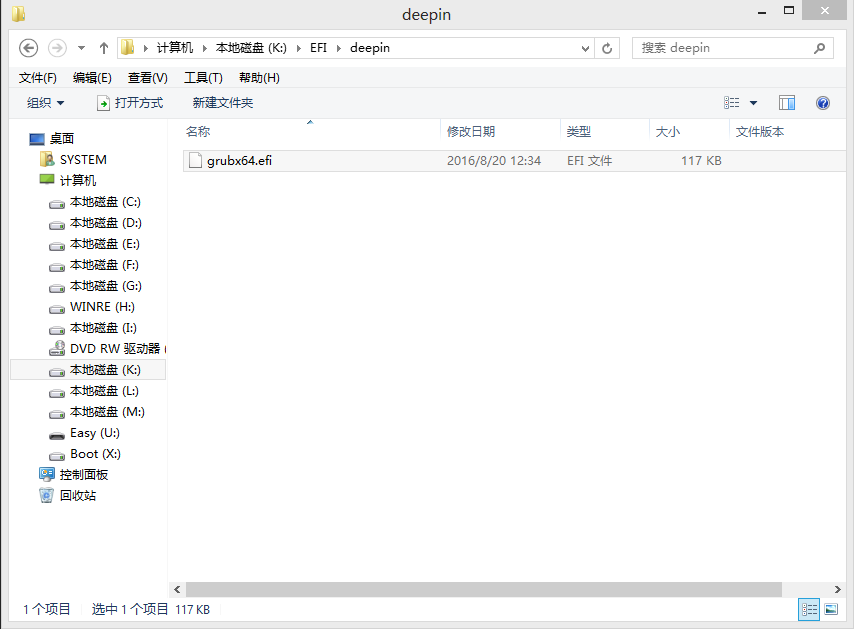
Task: Select the DVD RW 驱动器 tree entry
Action: 107,349
